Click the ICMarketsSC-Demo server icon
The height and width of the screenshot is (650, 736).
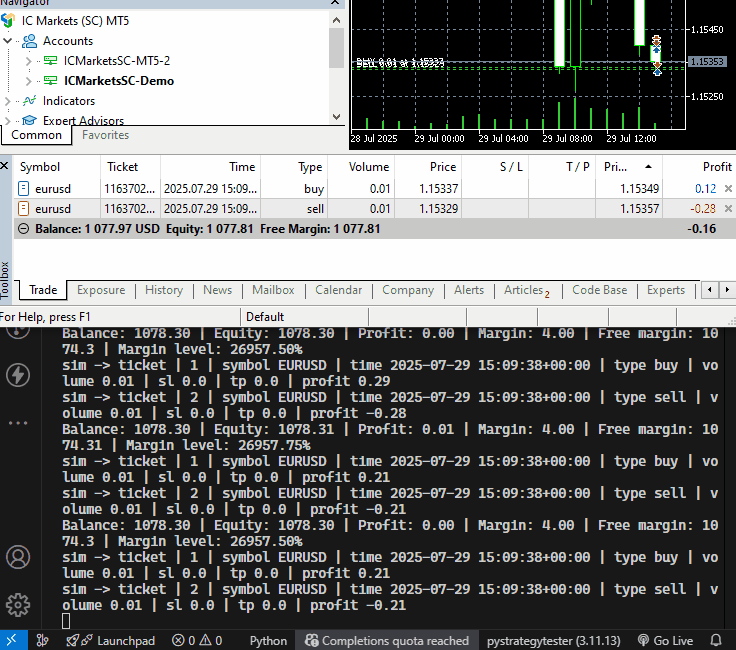click(51, 81)
